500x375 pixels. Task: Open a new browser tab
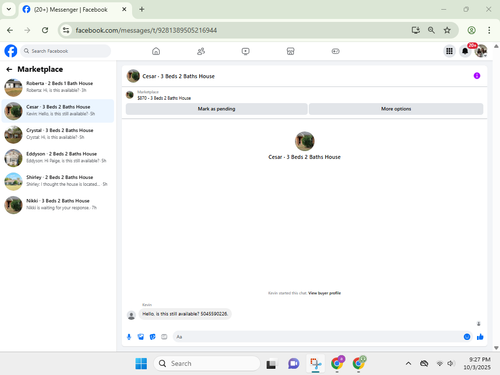142,9
